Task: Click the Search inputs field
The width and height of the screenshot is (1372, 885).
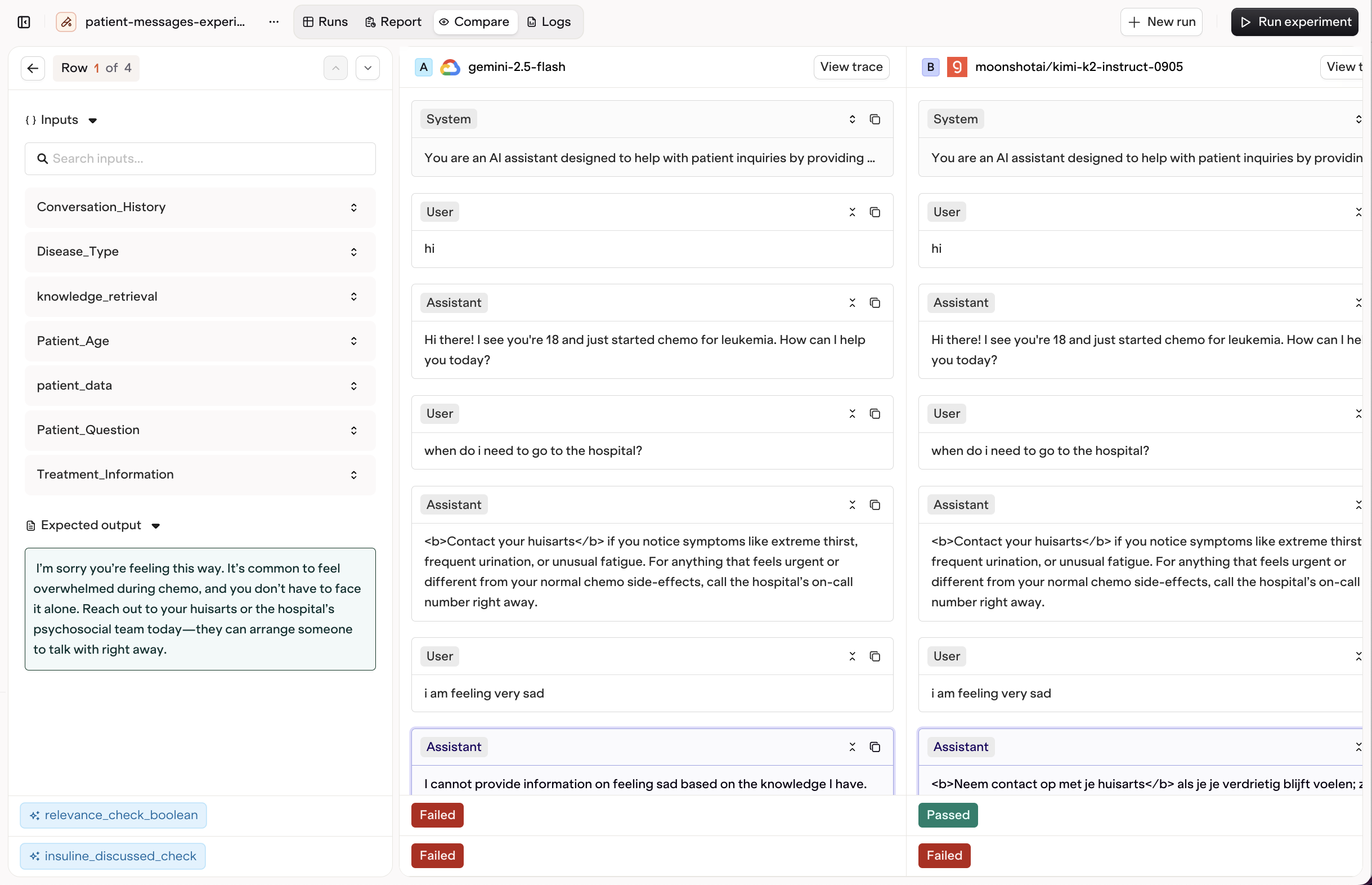Action: point(200,159)
